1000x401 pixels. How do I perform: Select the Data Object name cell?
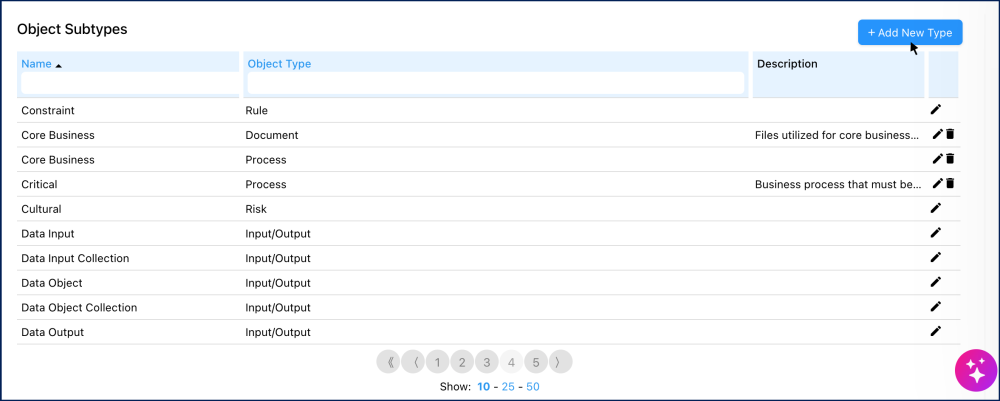click(x=52, y=282)
